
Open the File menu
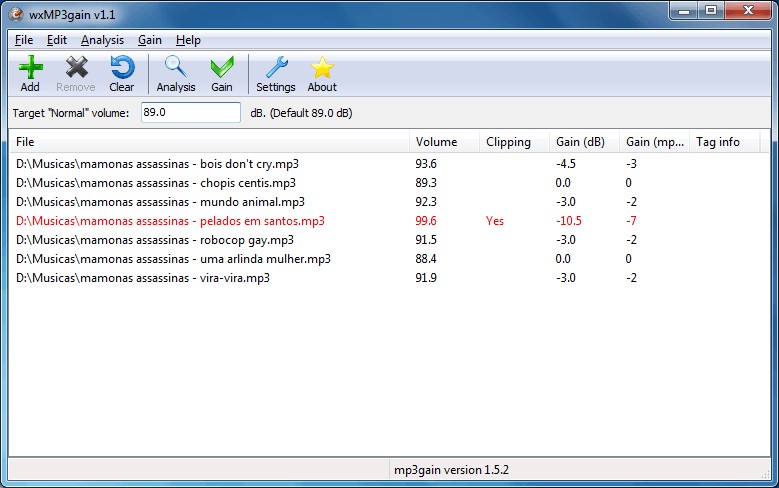tap(24, 40)
